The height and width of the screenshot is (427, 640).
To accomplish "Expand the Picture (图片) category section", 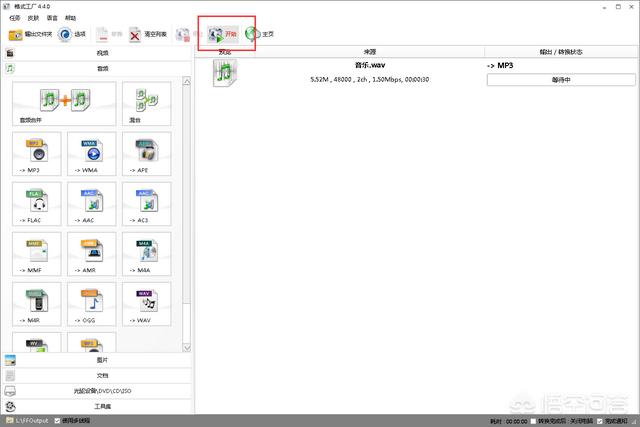I will (101, 359).
